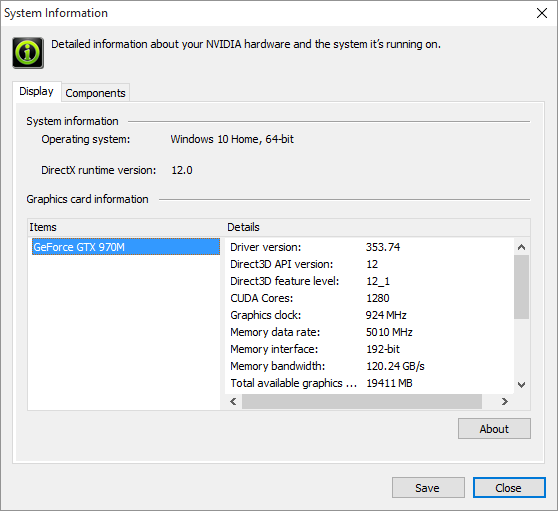The width and height of the screenshot is (558, 511).
Task: Click the Memory bandwidth label
Action: coord(278,366)
